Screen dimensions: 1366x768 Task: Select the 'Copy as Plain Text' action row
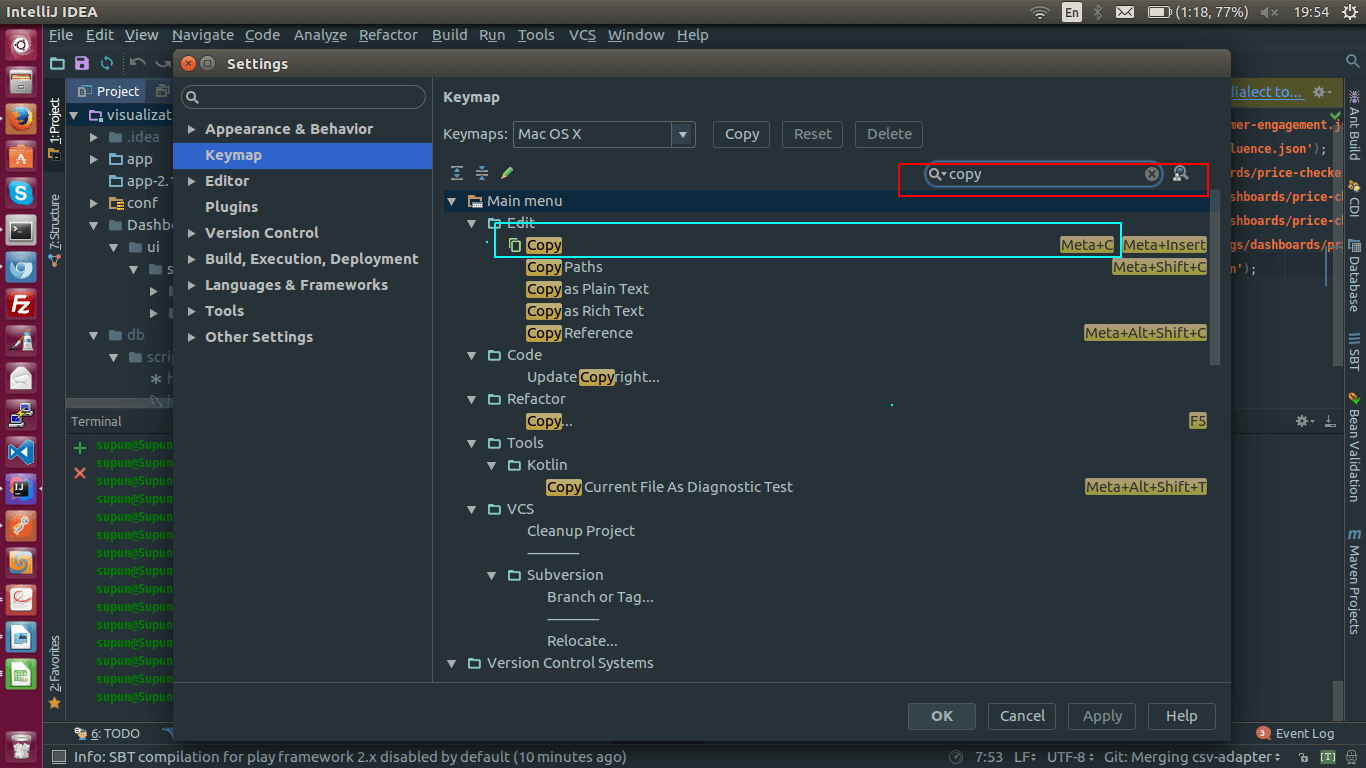tap(827, 289)
